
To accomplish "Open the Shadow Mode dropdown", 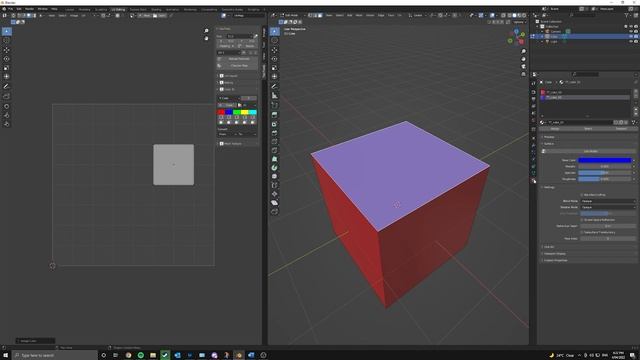I will 608,207.
